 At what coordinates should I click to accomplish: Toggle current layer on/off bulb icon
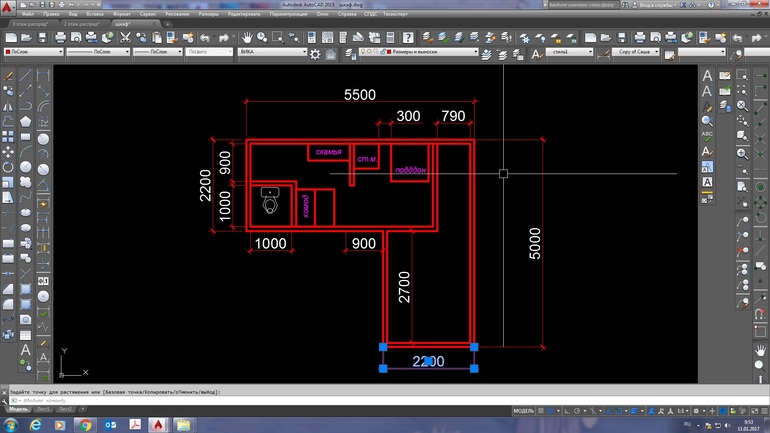click(x=362, y=51)
